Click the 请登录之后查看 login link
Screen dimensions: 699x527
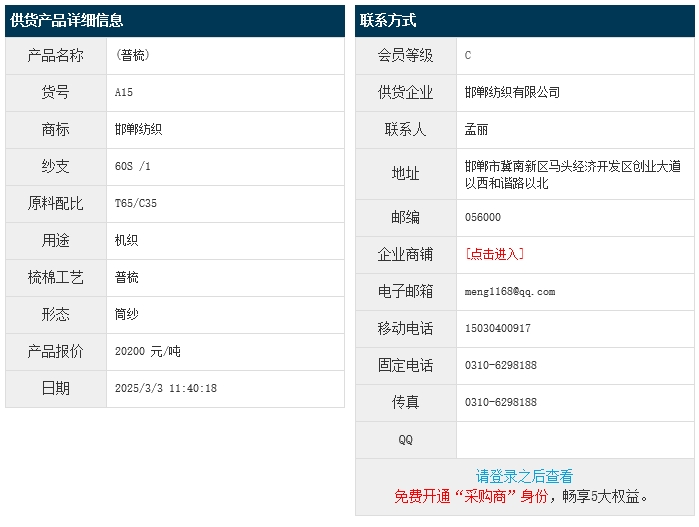[524, 477]
